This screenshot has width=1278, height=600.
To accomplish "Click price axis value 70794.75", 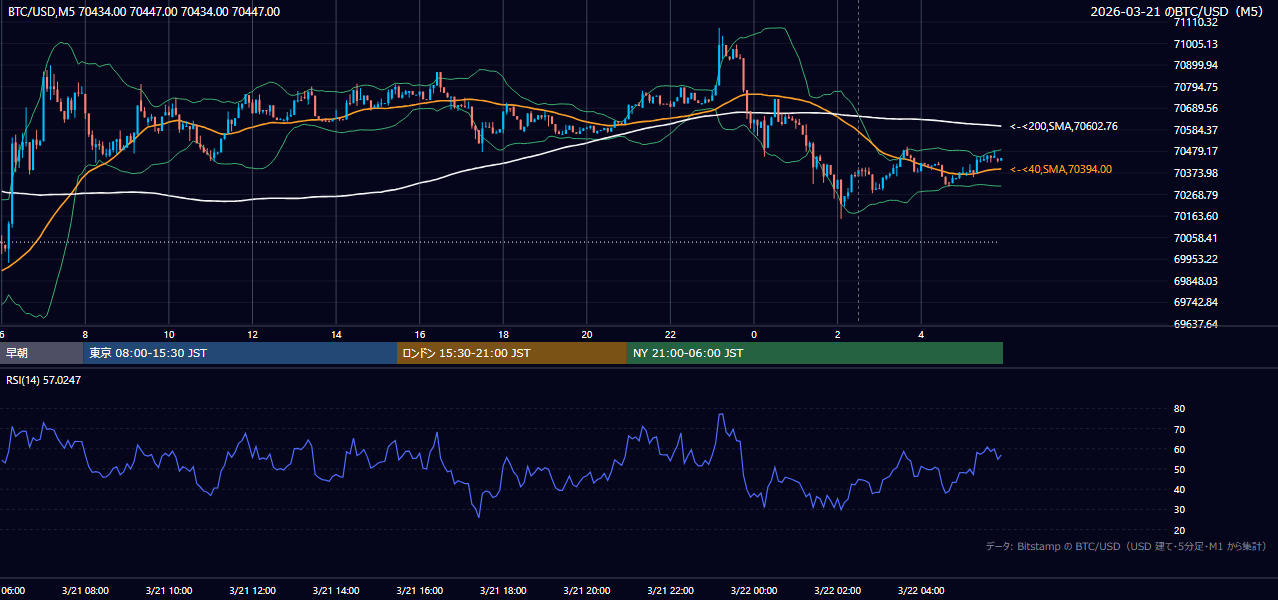I will pos(1195,87).
